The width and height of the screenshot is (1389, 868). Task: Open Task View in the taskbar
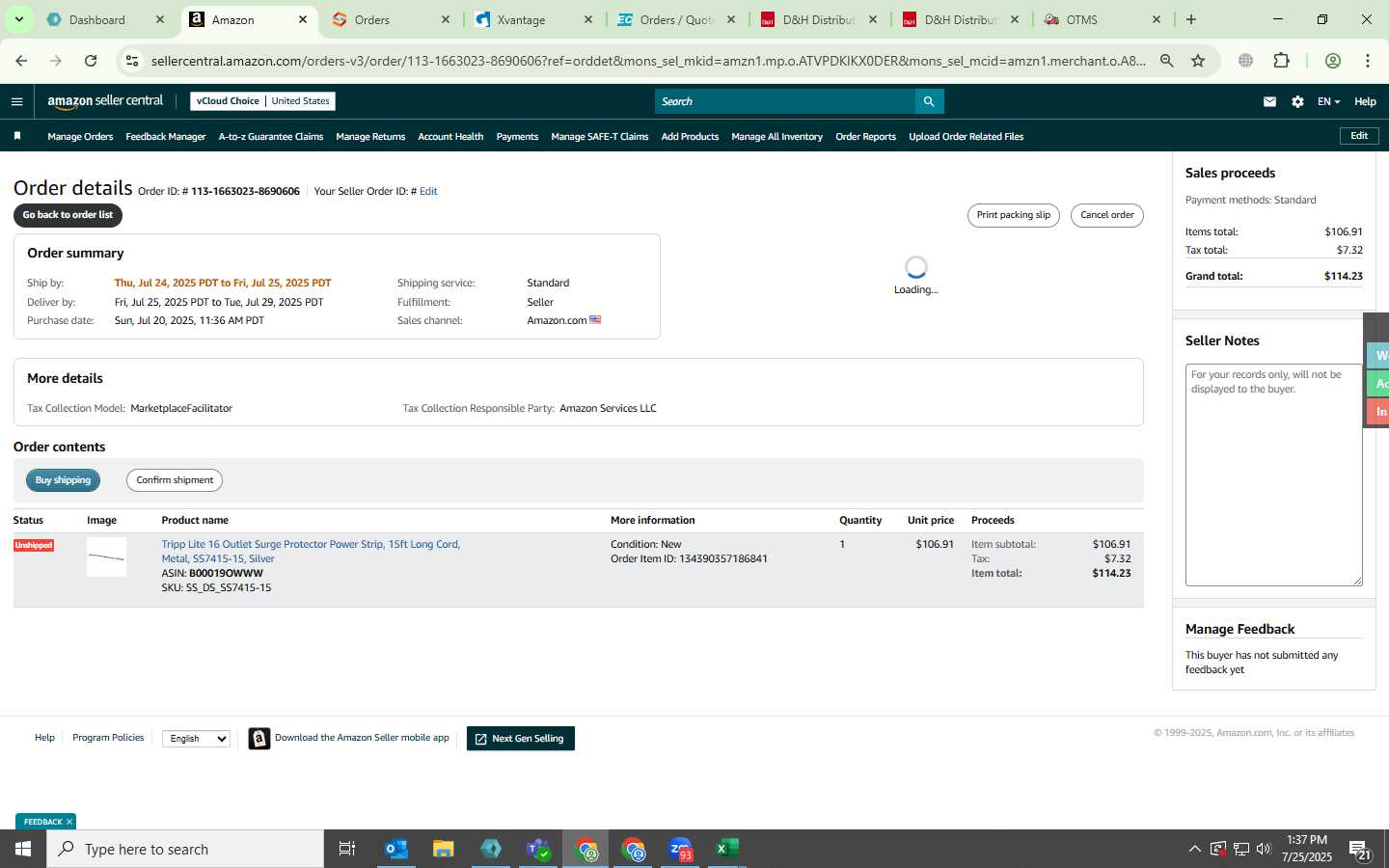coord(347,849)
